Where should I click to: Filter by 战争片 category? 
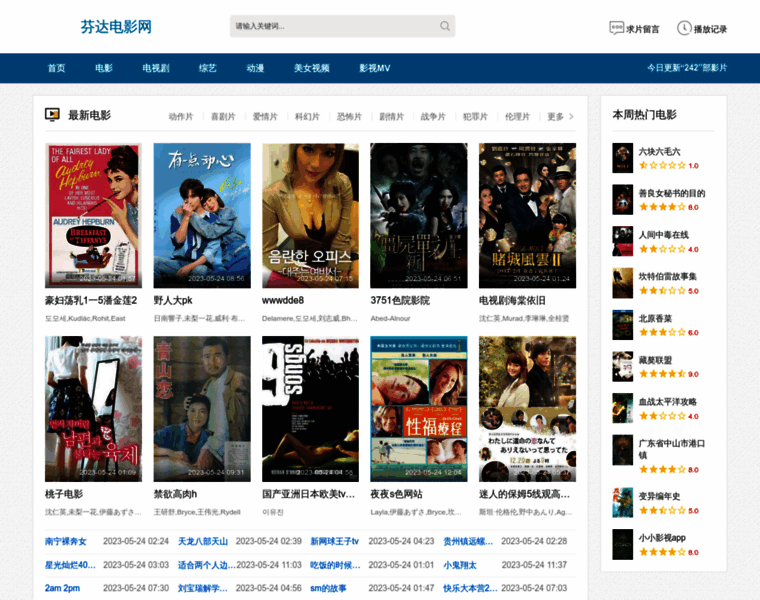(x=433, y=116)
